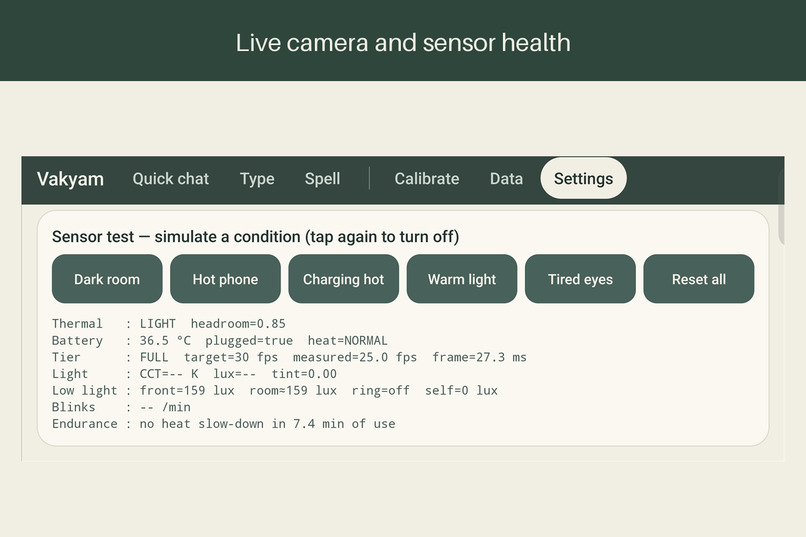806x537 pixels.
Task: Click the Tier FULL target=30 fps line
Action: [x=289, y=357]
